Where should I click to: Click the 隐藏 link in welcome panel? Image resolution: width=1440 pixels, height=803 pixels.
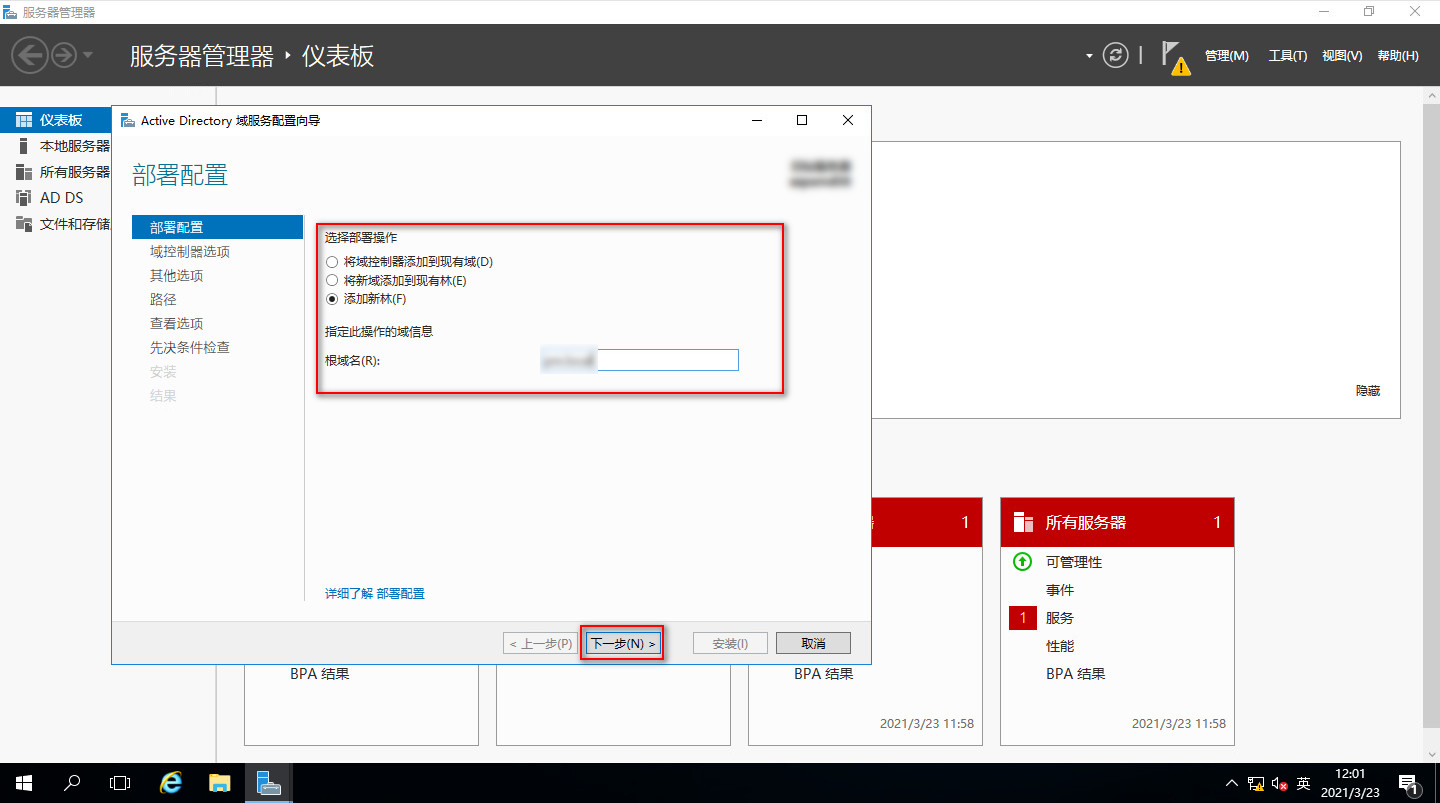(1368, 391)
